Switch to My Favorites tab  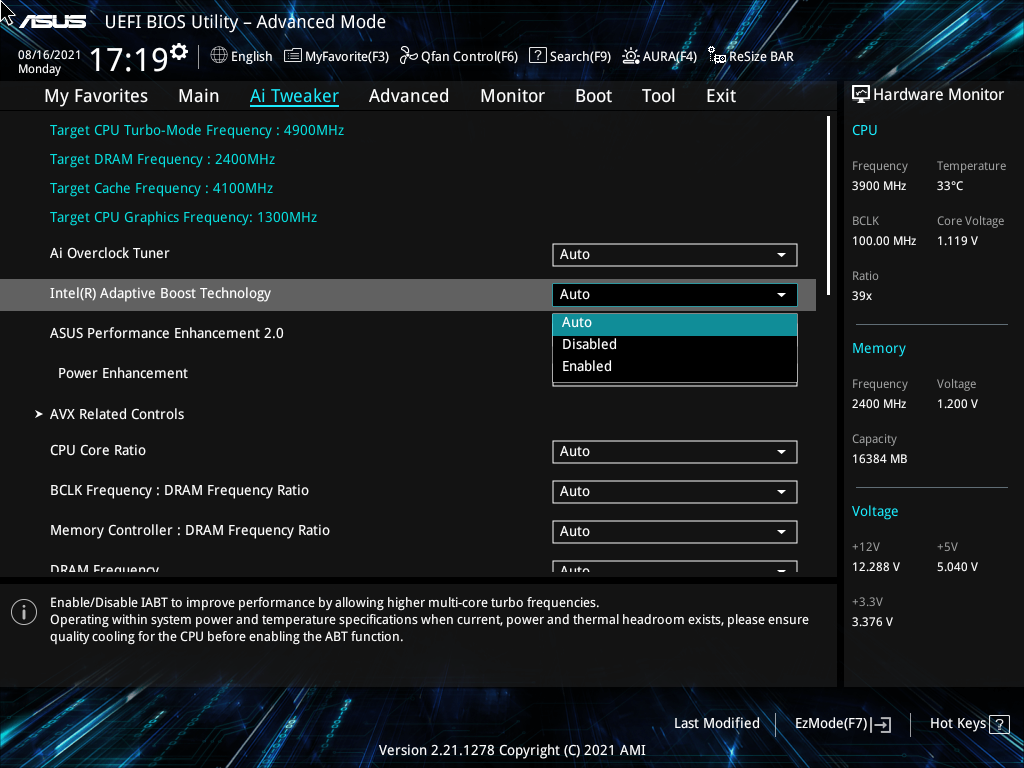pos(96,96)
